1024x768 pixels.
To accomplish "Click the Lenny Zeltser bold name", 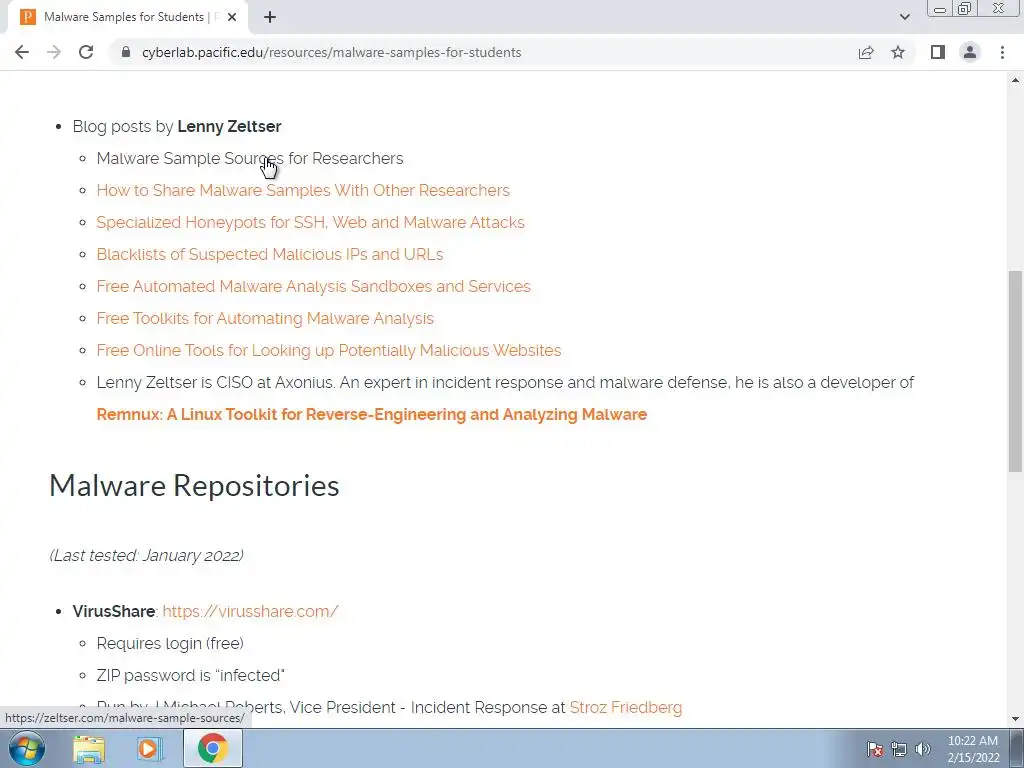I will 229,126.
